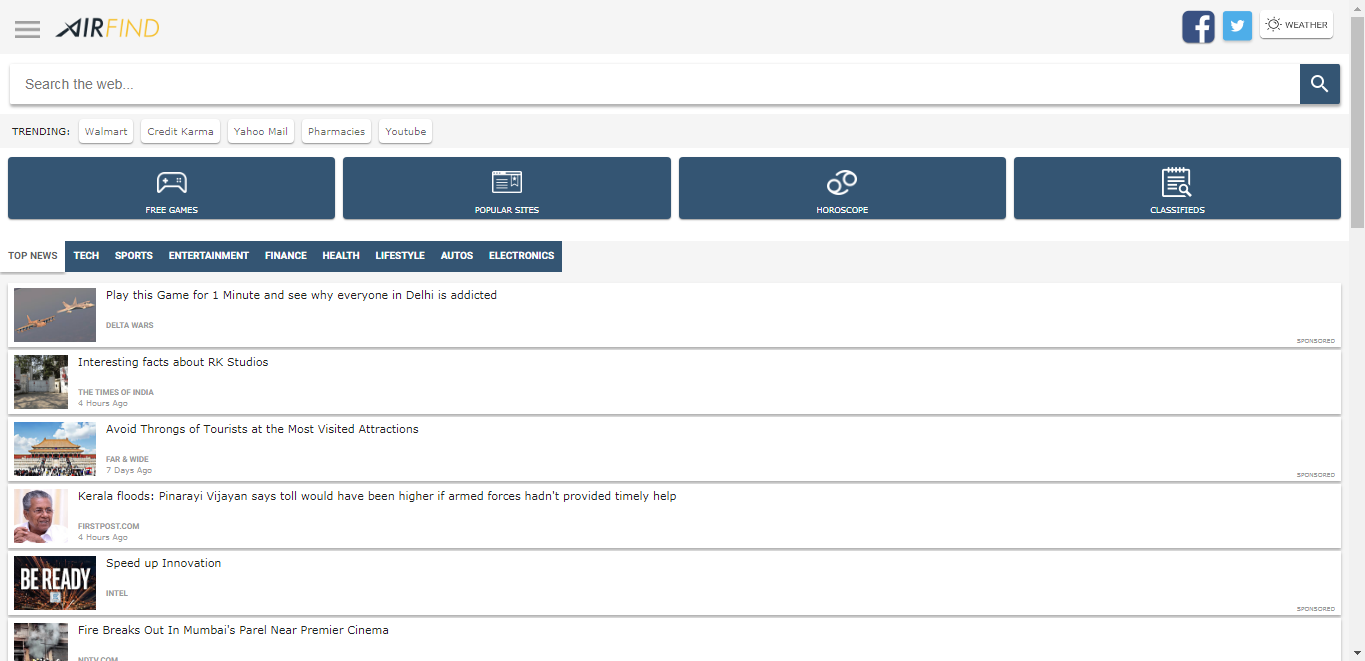View the Lifestyle tab
1365x661 pixels.
click(x=400, y=256)
